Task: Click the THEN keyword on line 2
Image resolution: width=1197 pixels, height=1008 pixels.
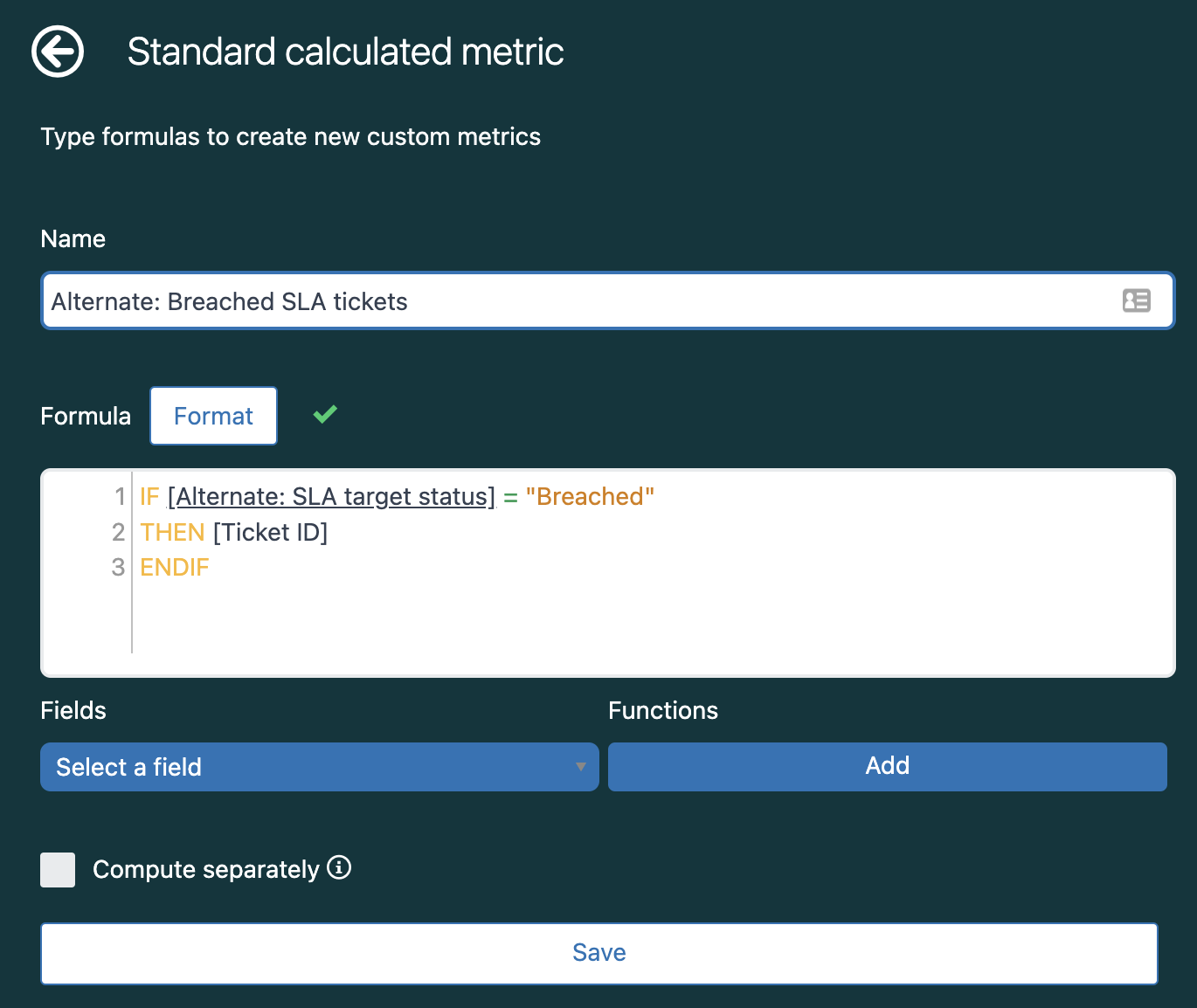Action: (172, 533)
